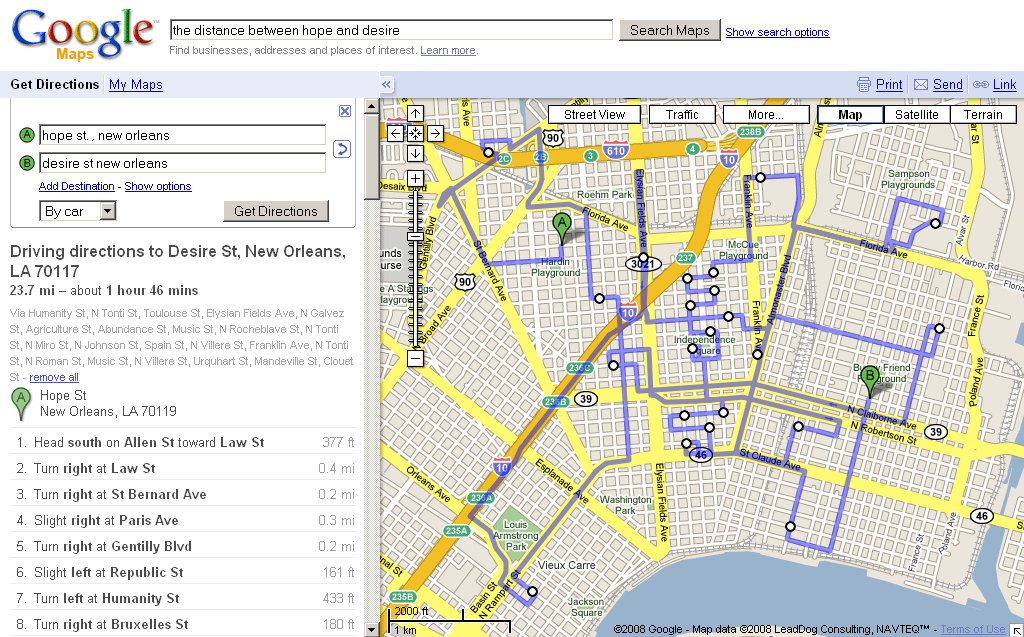Focus the main search input field
Screen dimensions: 1024x637
click(x=391, y=30)
